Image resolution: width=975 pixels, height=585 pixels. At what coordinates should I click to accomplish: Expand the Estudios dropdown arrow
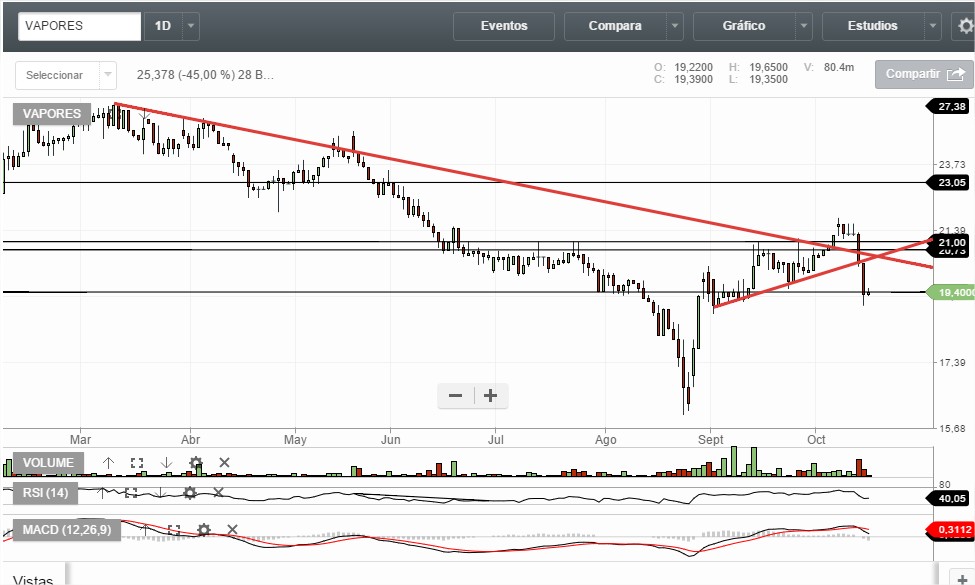click(932, 26)
